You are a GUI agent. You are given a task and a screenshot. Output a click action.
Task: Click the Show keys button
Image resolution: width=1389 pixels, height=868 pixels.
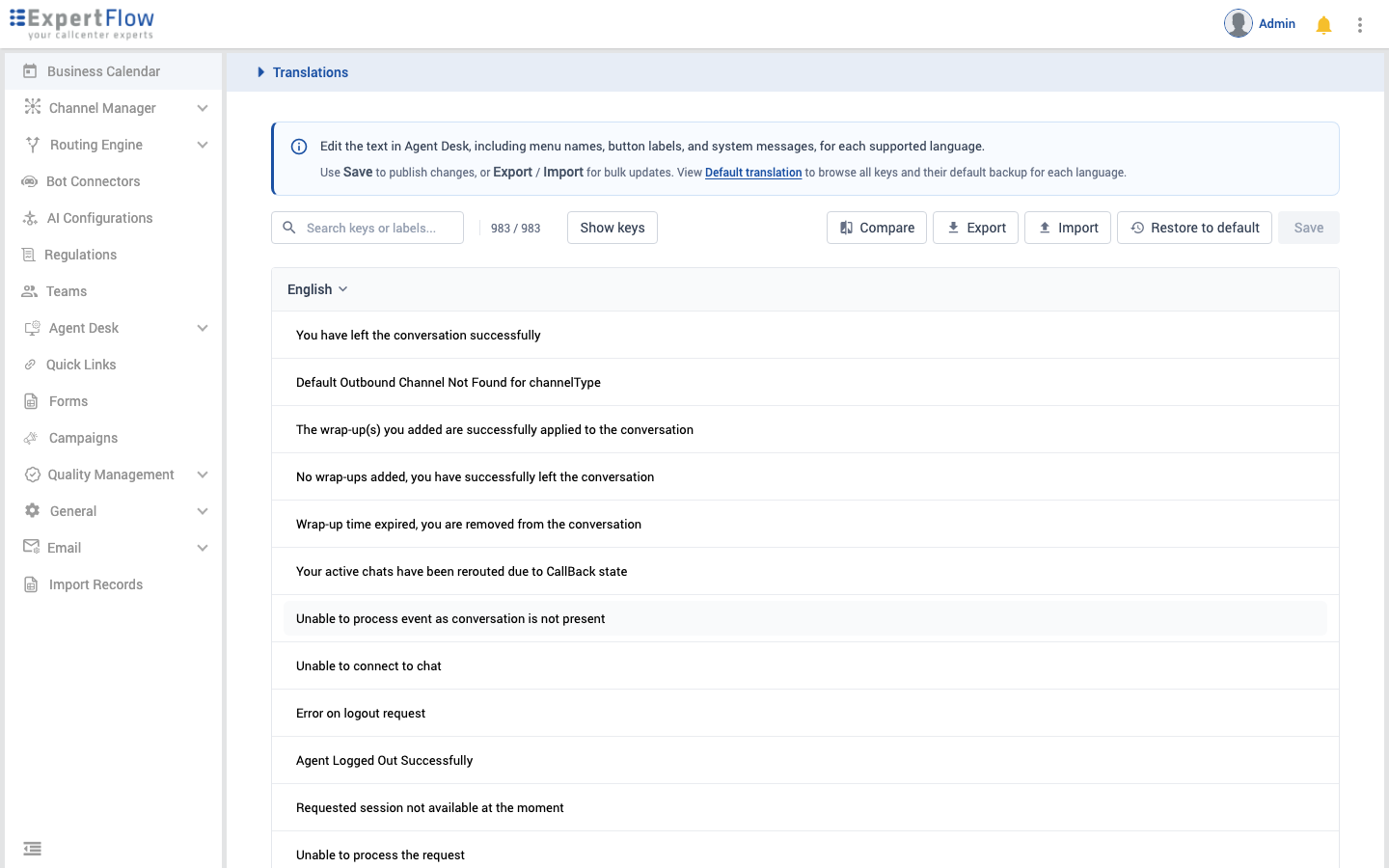pos(613,228)
